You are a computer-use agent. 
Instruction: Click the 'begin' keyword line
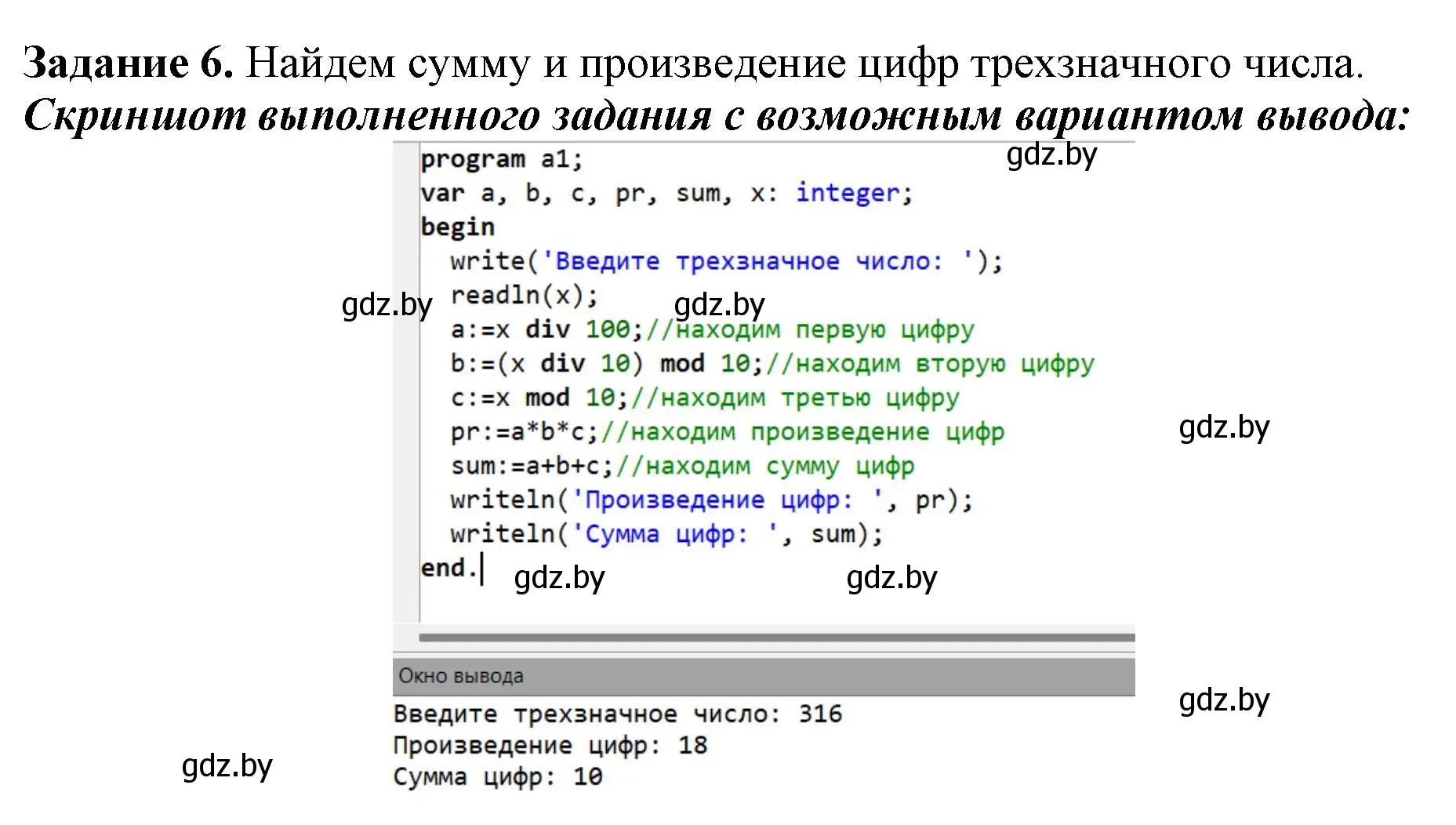point(458,227)
